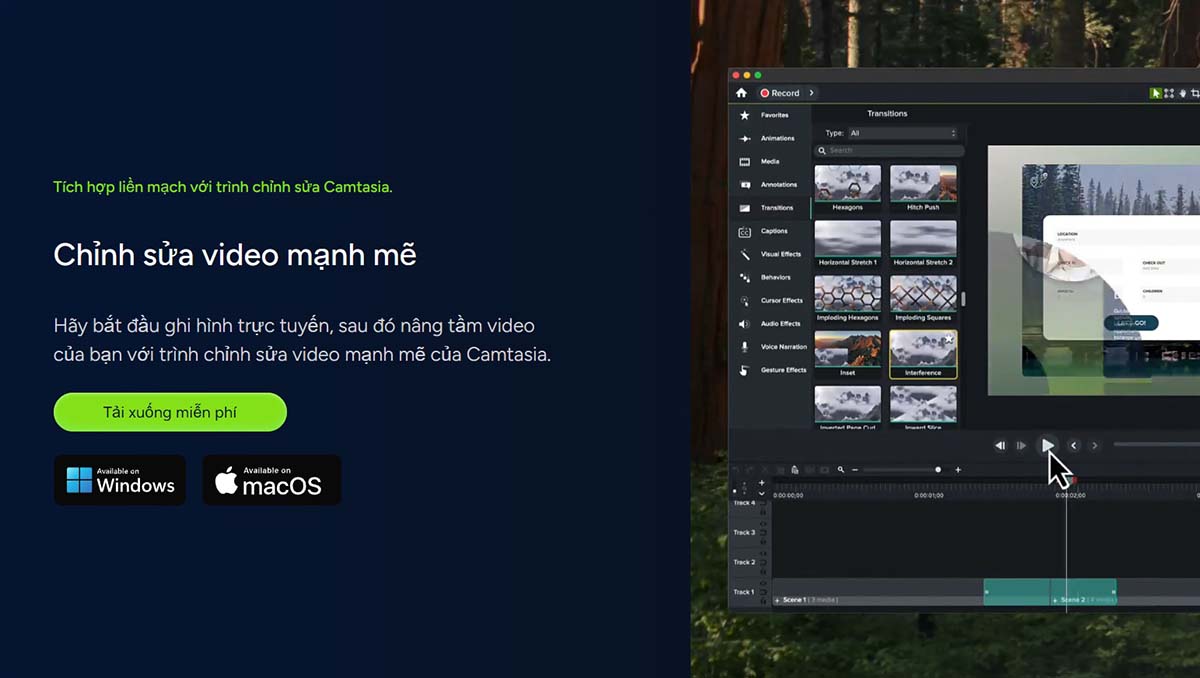Zoom in timeline with plus button
1200x678 pixels.
coord(958,469)
